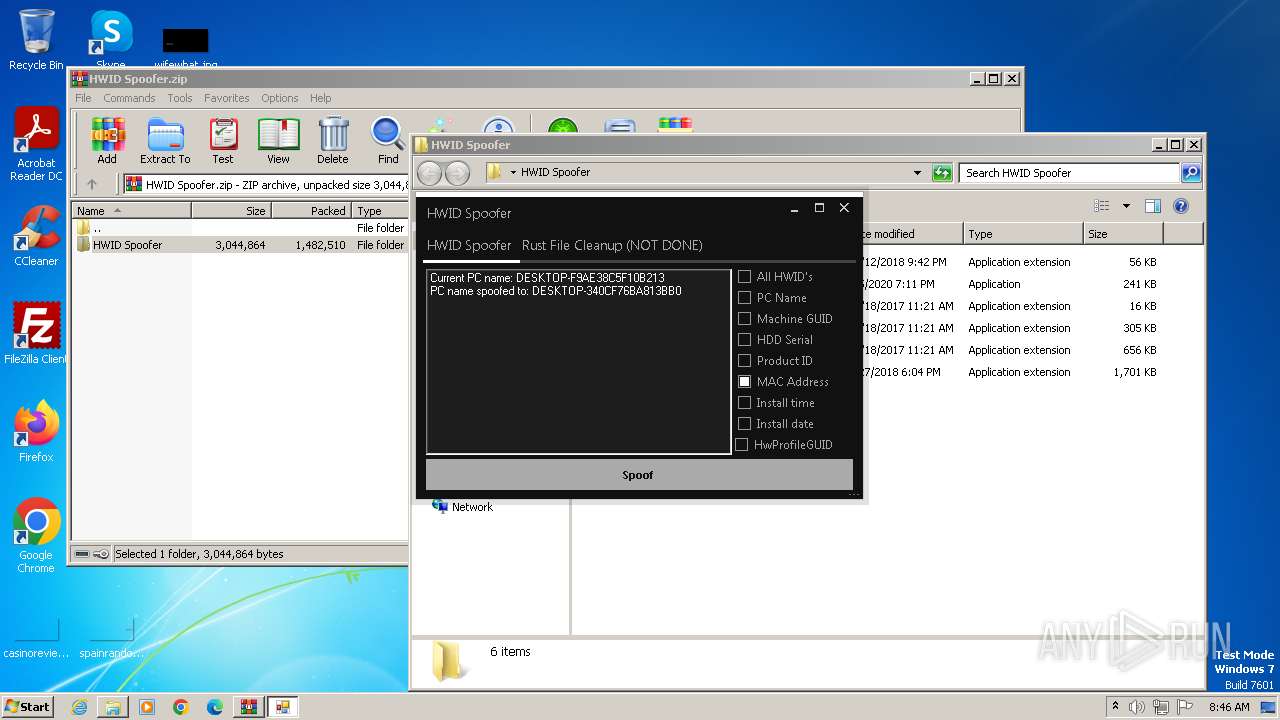Select CCleaner desktop shortcut
The width and height of the screenshot is (1280, 720).
(x=36, y=236)
